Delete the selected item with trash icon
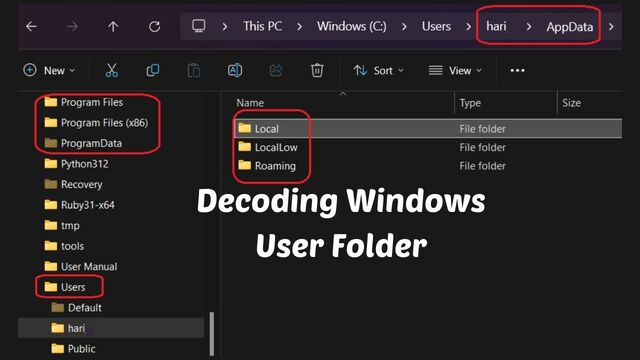 point(317,70)
